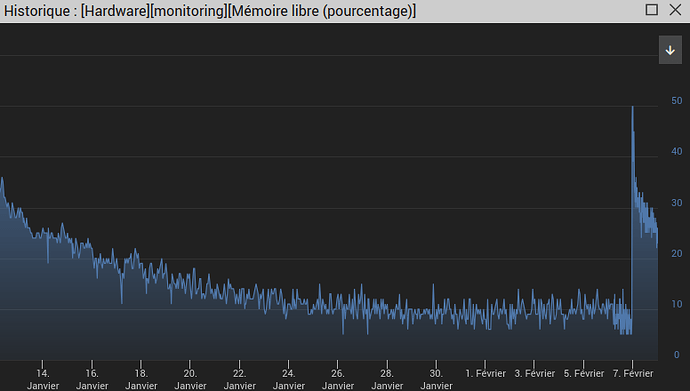The height and width of the screenshot is (391, 690).
Task: Click the peak of the 7 Février spike
Action: (633, 107)
